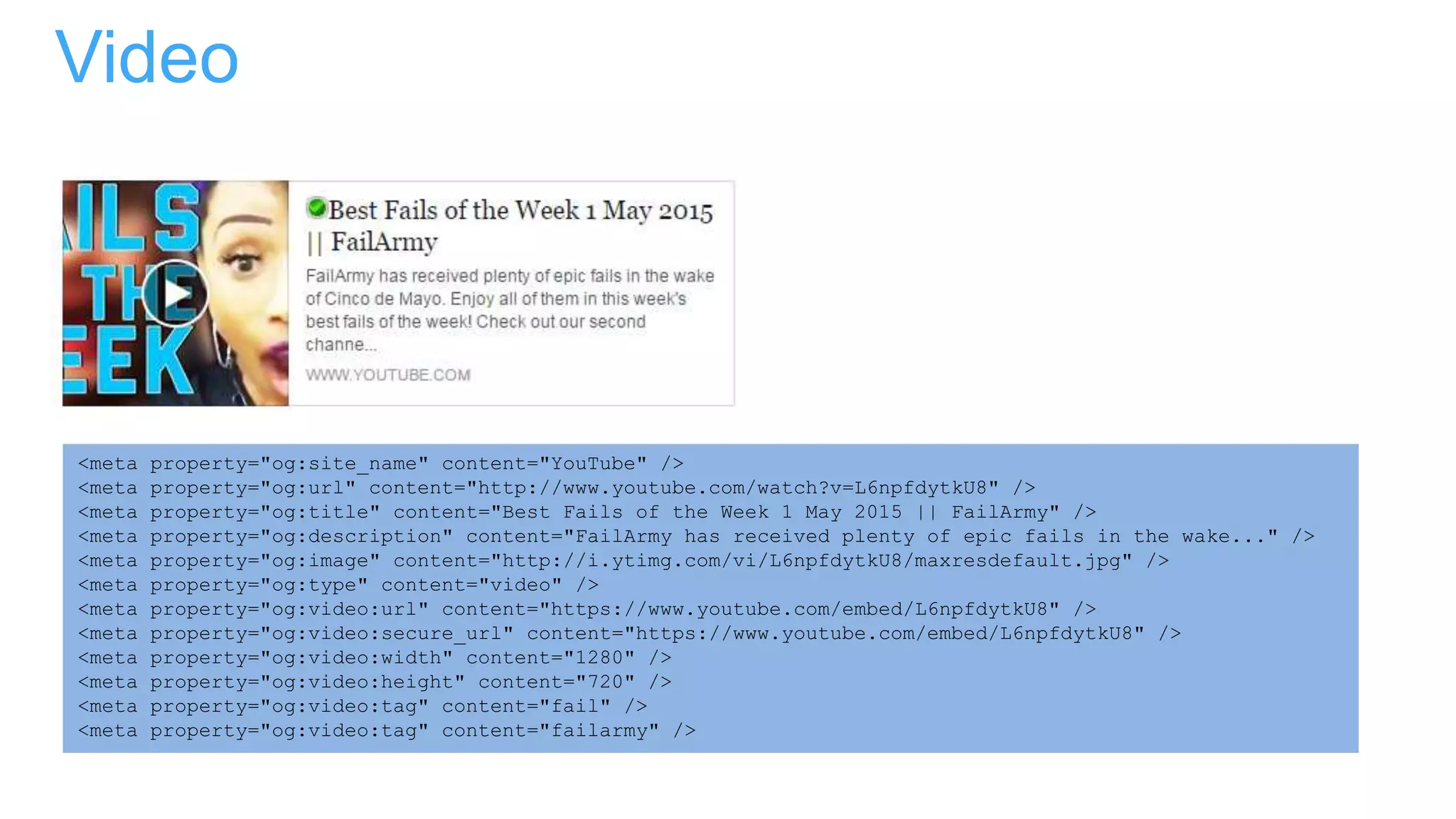Click the og:video:url meta tag line
1456x819 pixels.
[587, 609]
